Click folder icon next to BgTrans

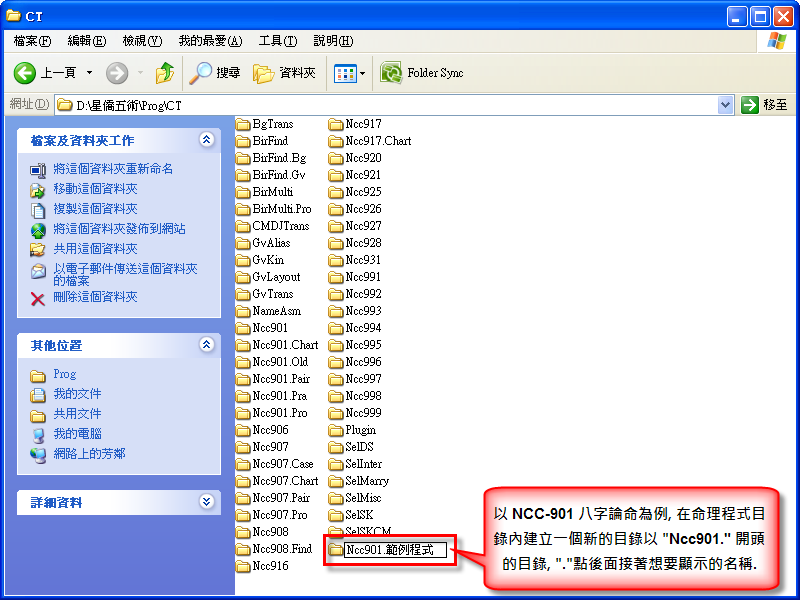click(x=243, y=124)
